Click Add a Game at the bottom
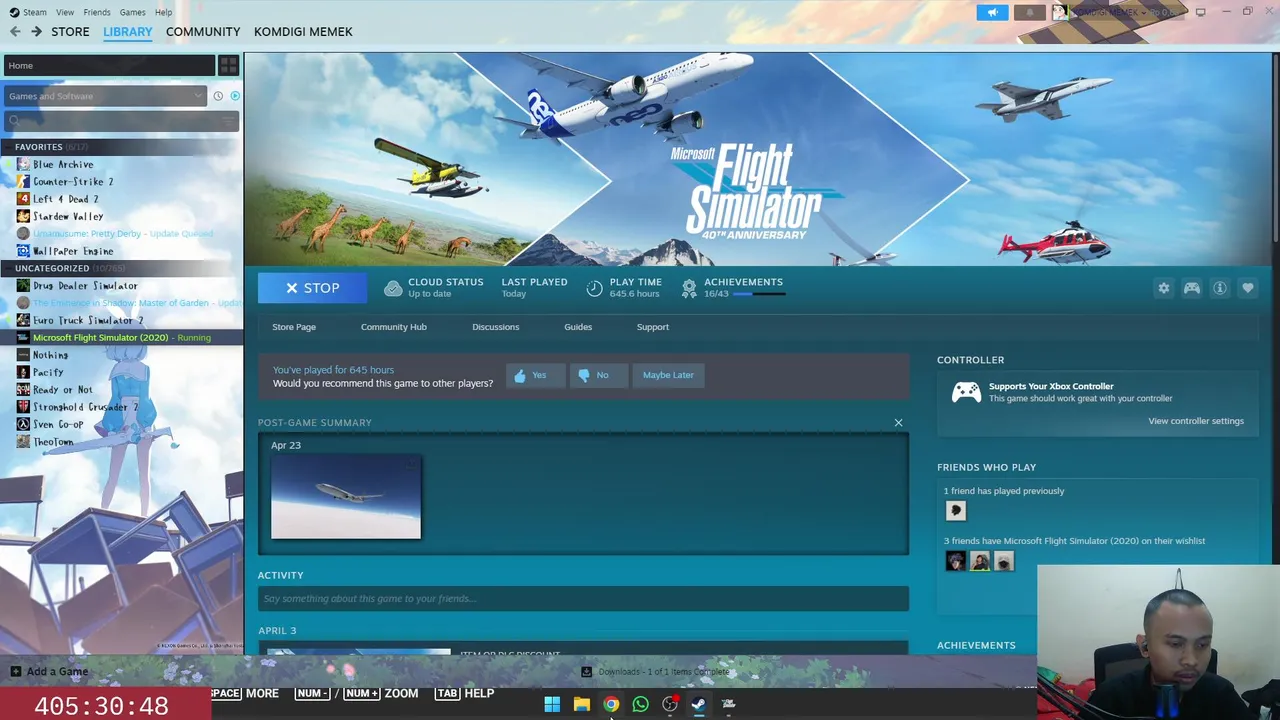This screenshot has width=1280, height=720. tap(49, 672)
